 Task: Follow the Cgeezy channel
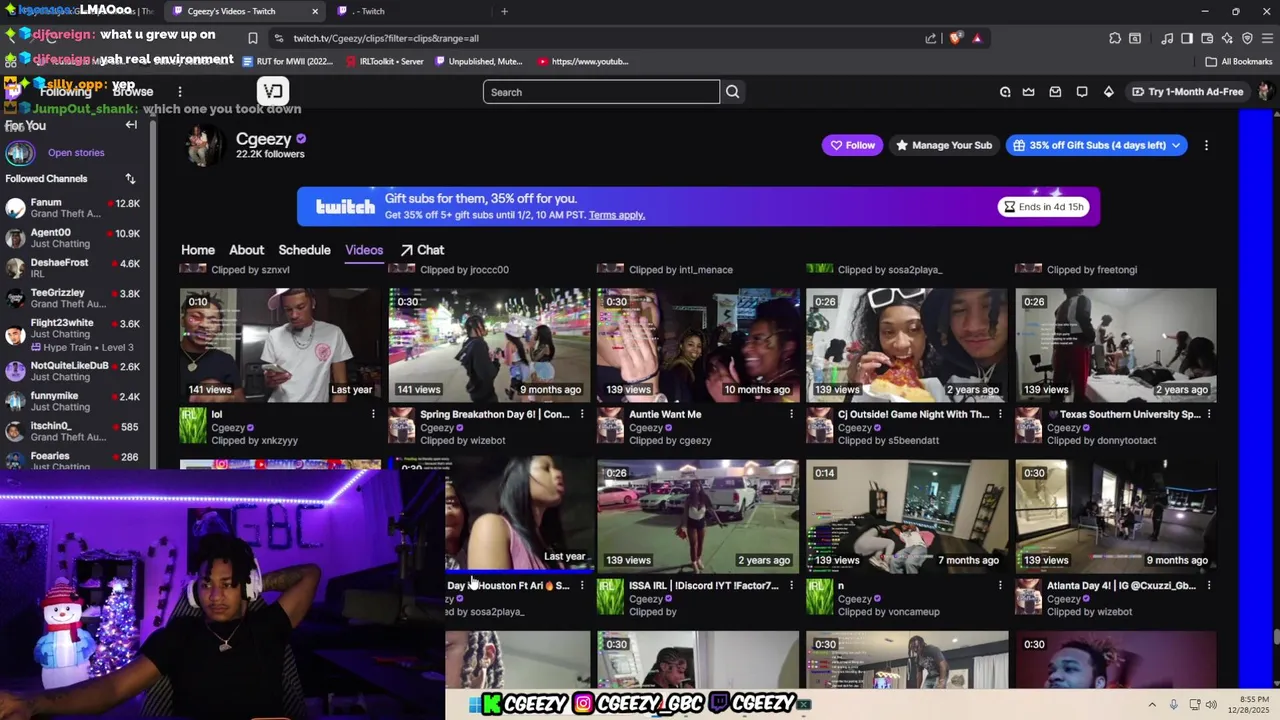point(852,145)
